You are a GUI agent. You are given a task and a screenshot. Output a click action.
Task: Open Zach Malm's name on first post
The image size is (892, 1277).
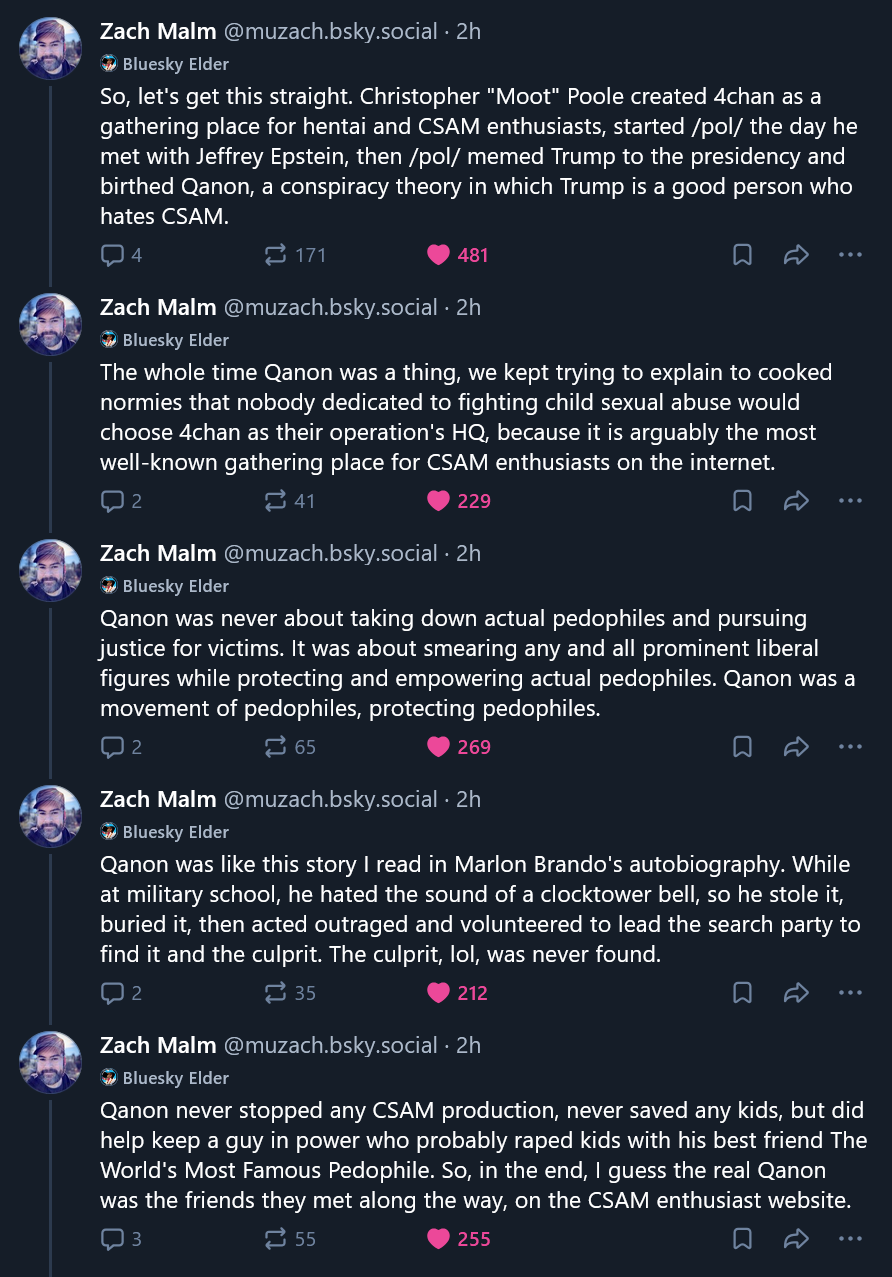click(158, 31)
